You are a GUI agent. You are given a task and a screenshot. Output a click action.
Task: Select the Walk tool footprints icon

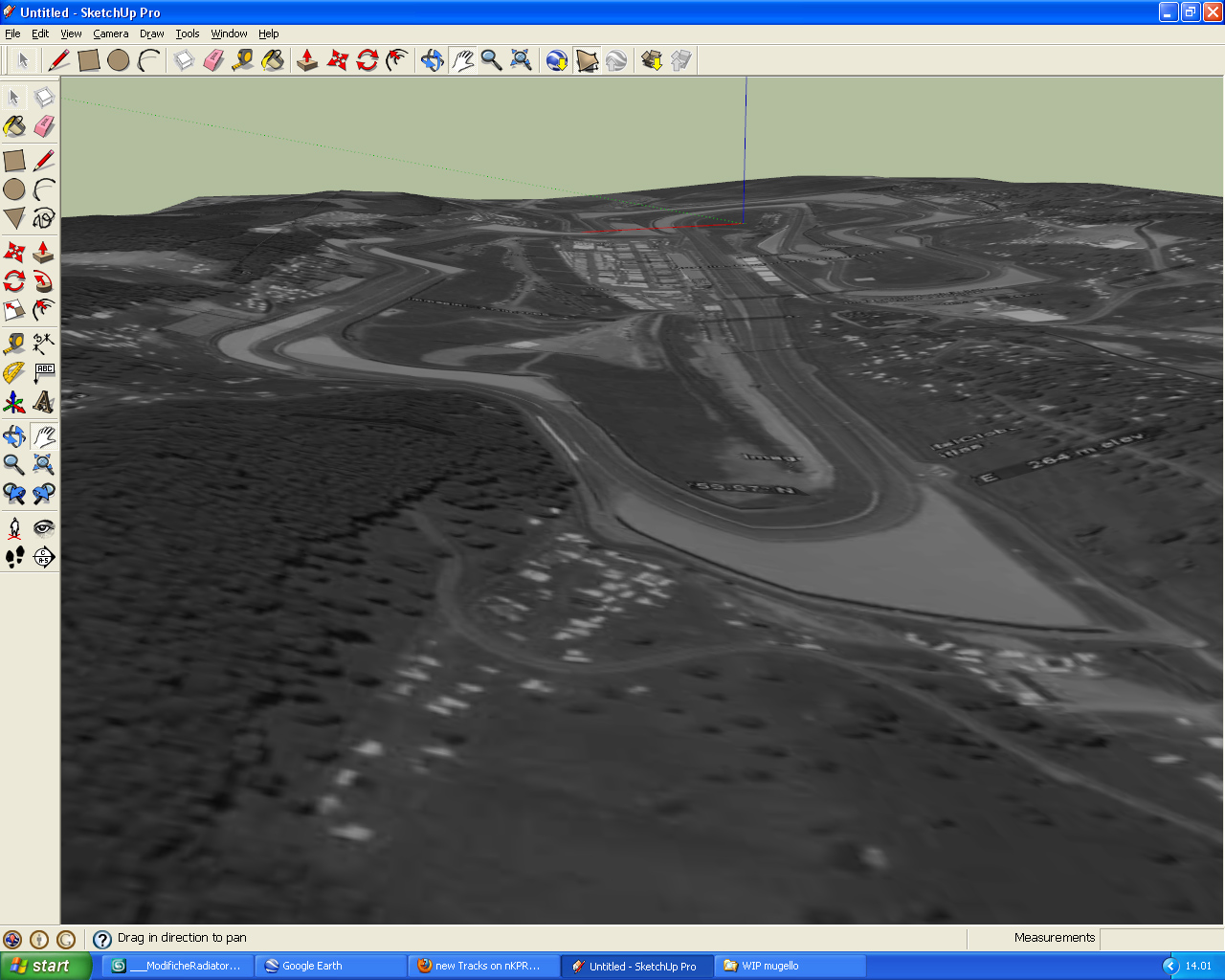[14, 557]
